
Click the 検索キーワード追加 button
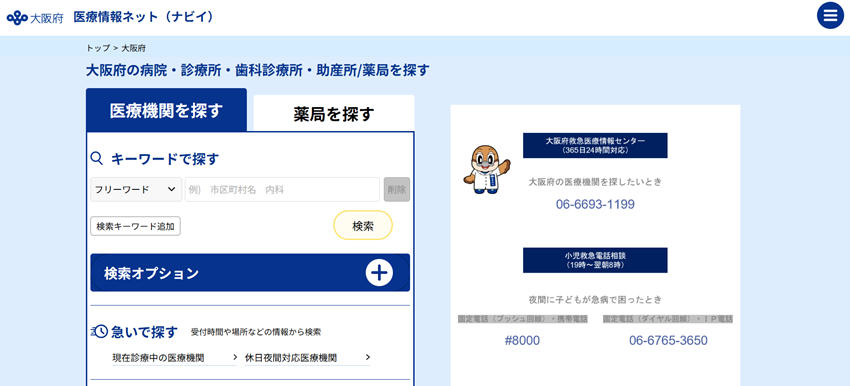(136, 226)
